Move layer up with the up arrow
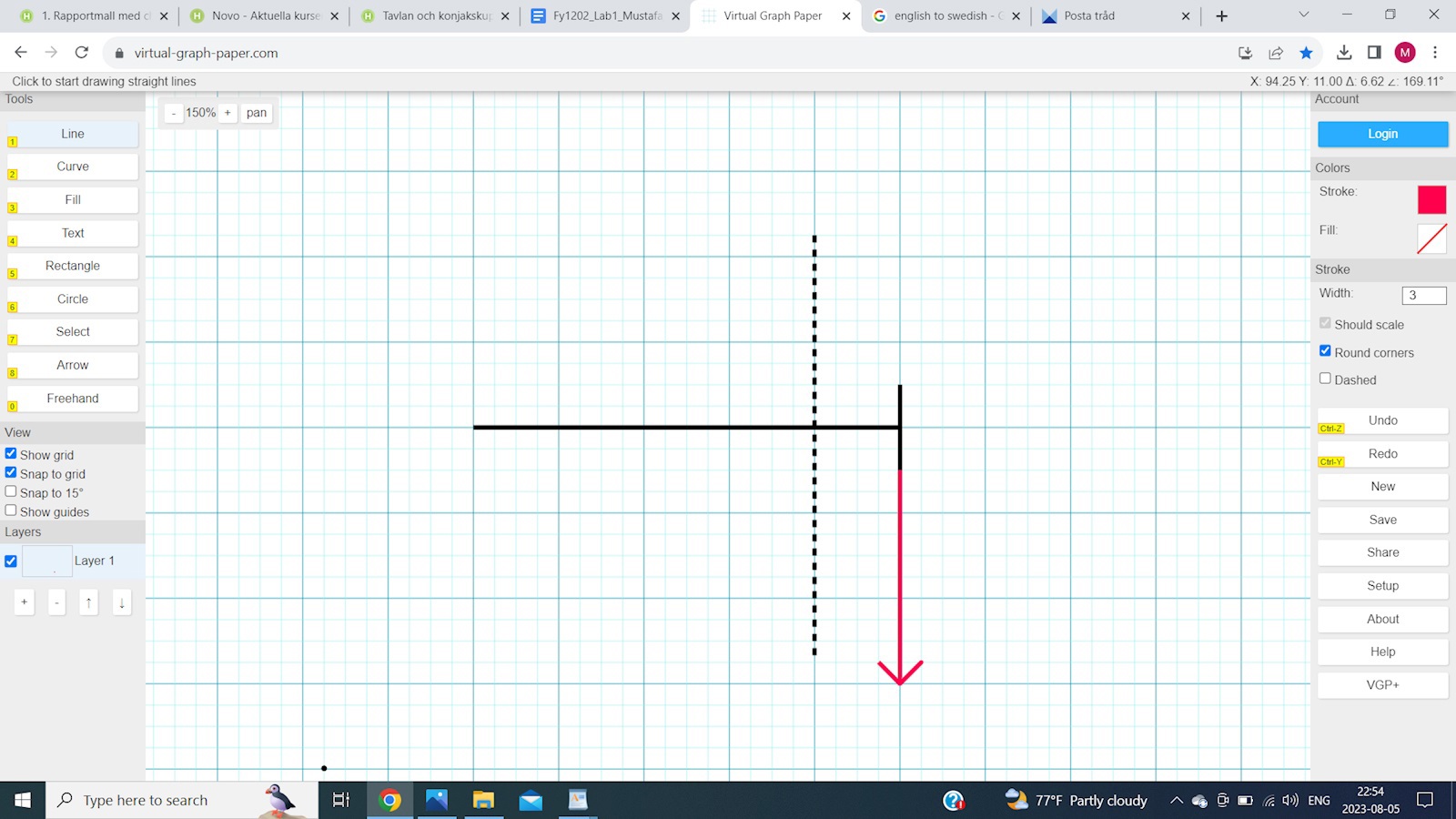The height and width of the screenshot is (819, 1456). (88, 602)
